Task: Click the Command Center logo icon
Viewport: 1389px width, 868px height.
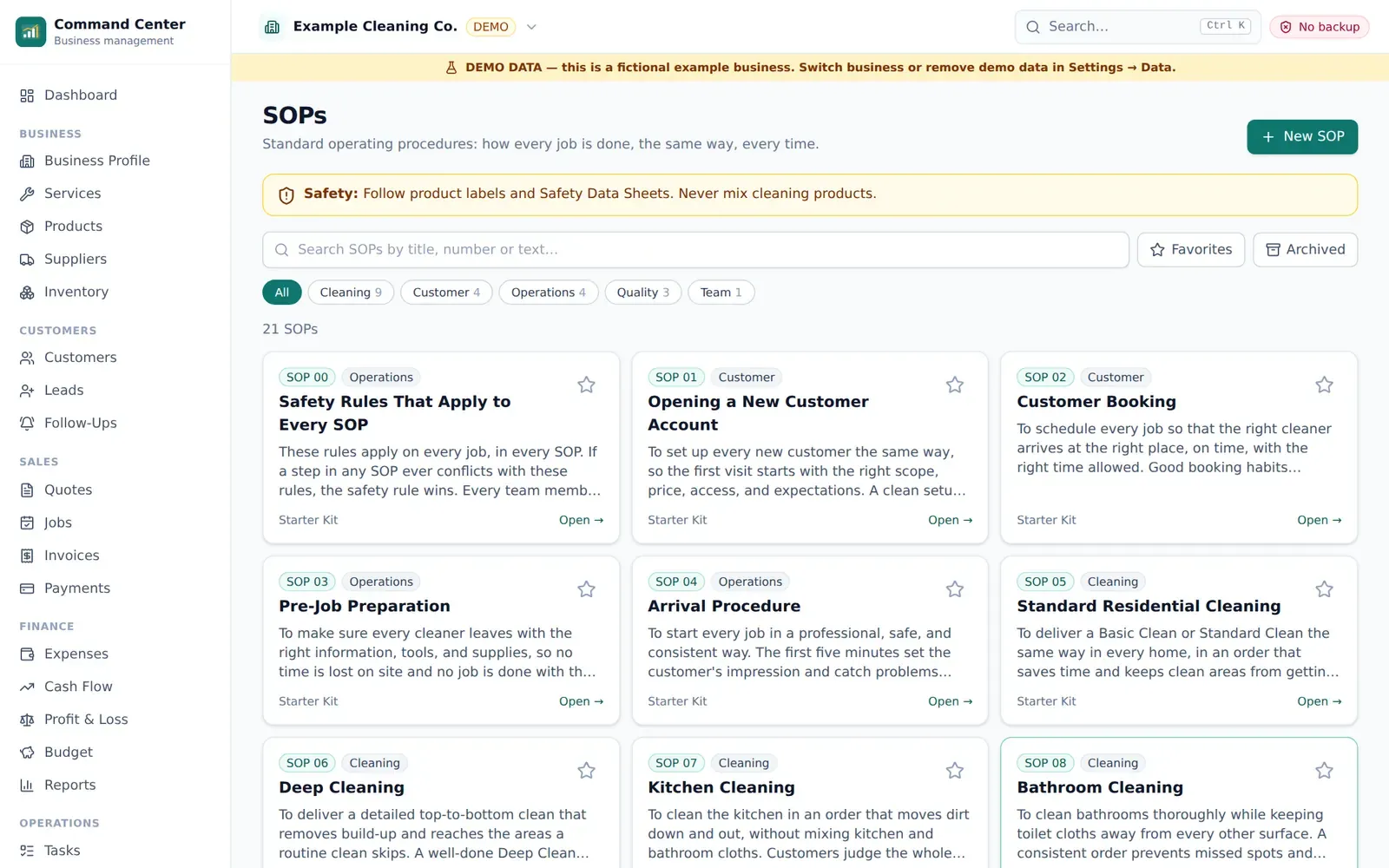Action: (30, 31)
